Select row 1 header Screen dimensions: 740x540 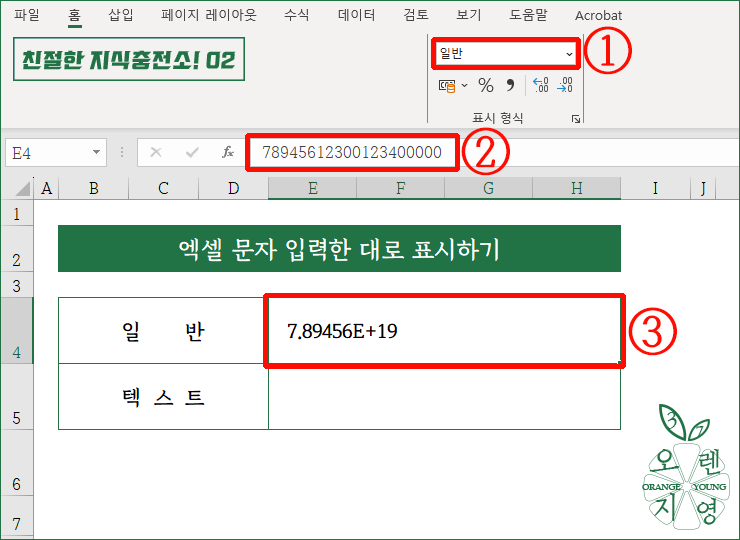tap(17, 213)
